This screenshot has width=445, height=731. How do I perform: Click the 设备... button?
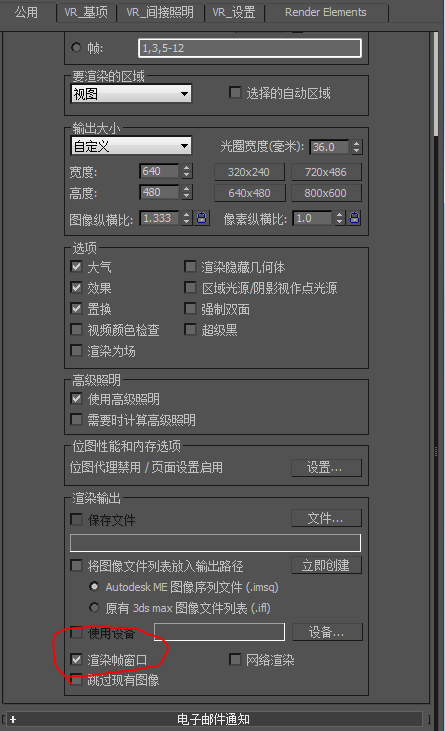[327, 632]
